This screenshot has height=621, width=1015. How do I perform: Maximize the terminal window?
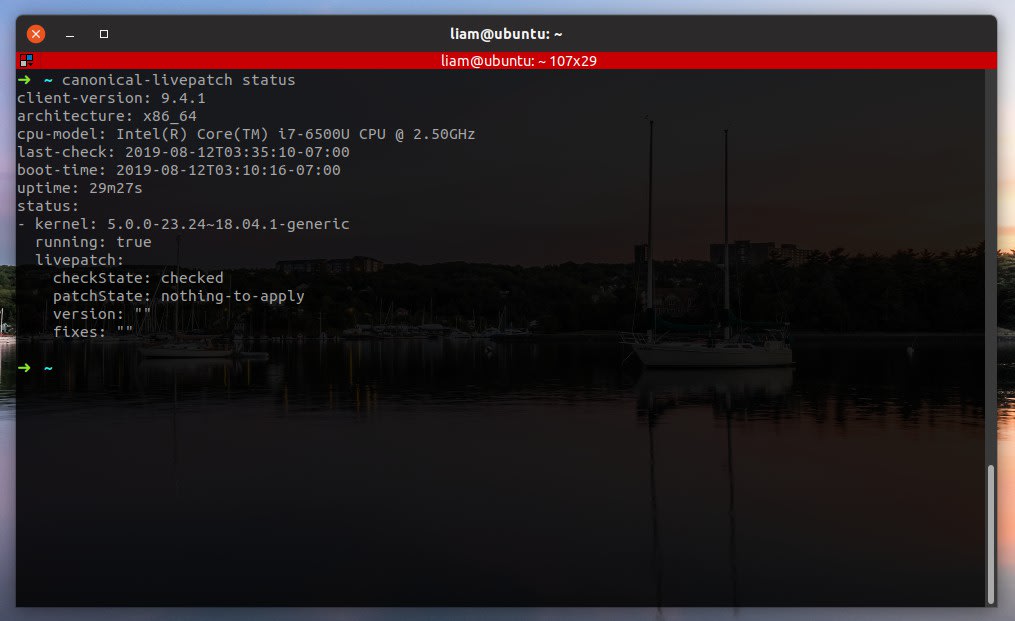(x=104, y=34)
